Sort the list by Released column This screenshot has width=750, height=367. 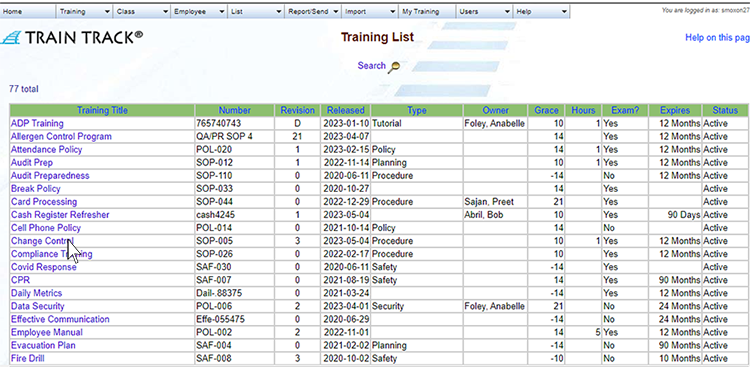coord(346,111)
